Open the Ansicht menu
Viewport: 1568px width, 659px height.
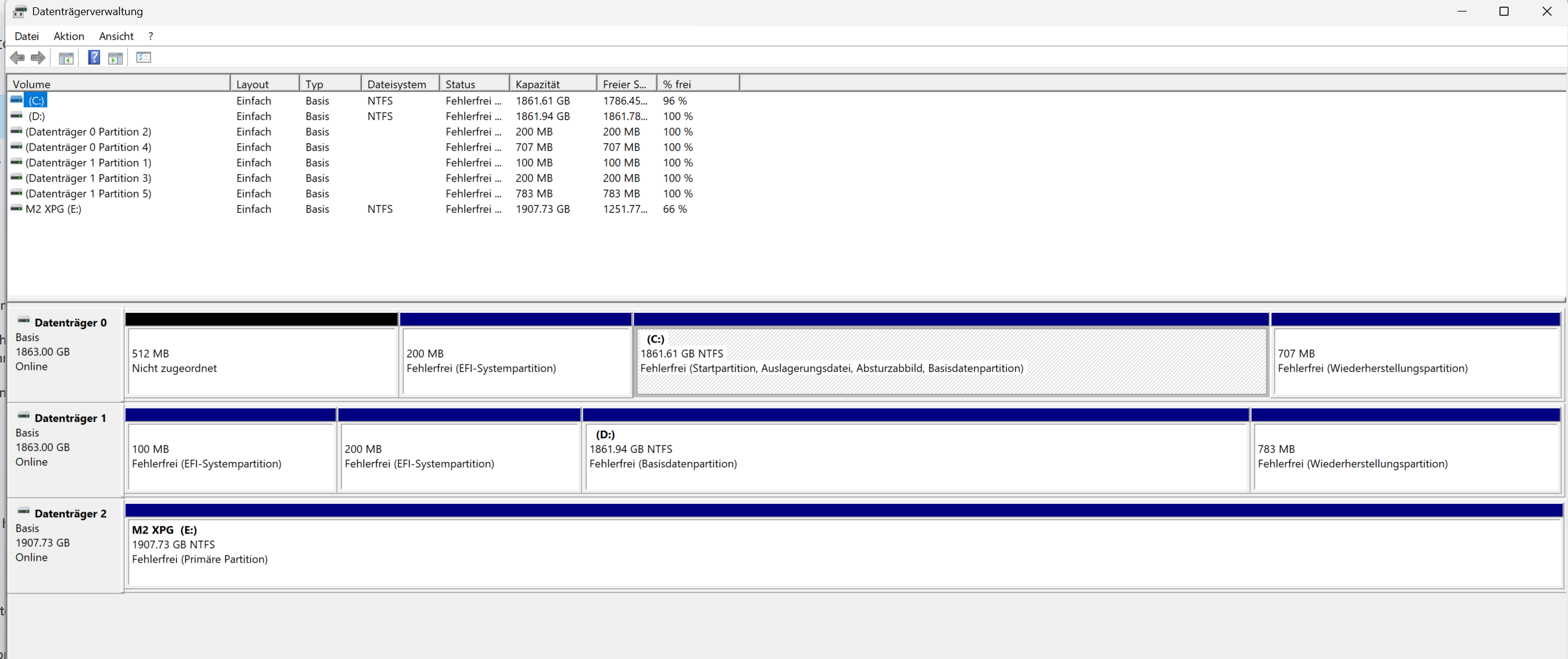[116, 36]
